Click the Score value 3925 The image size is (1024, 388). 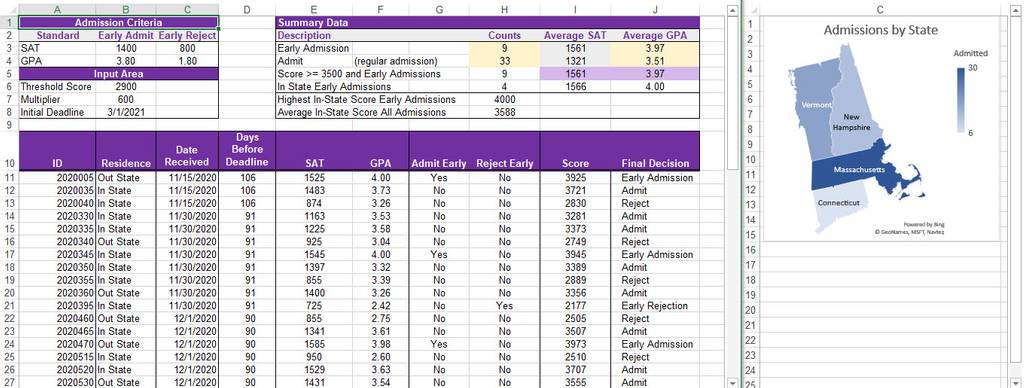(x=575, y=178)
